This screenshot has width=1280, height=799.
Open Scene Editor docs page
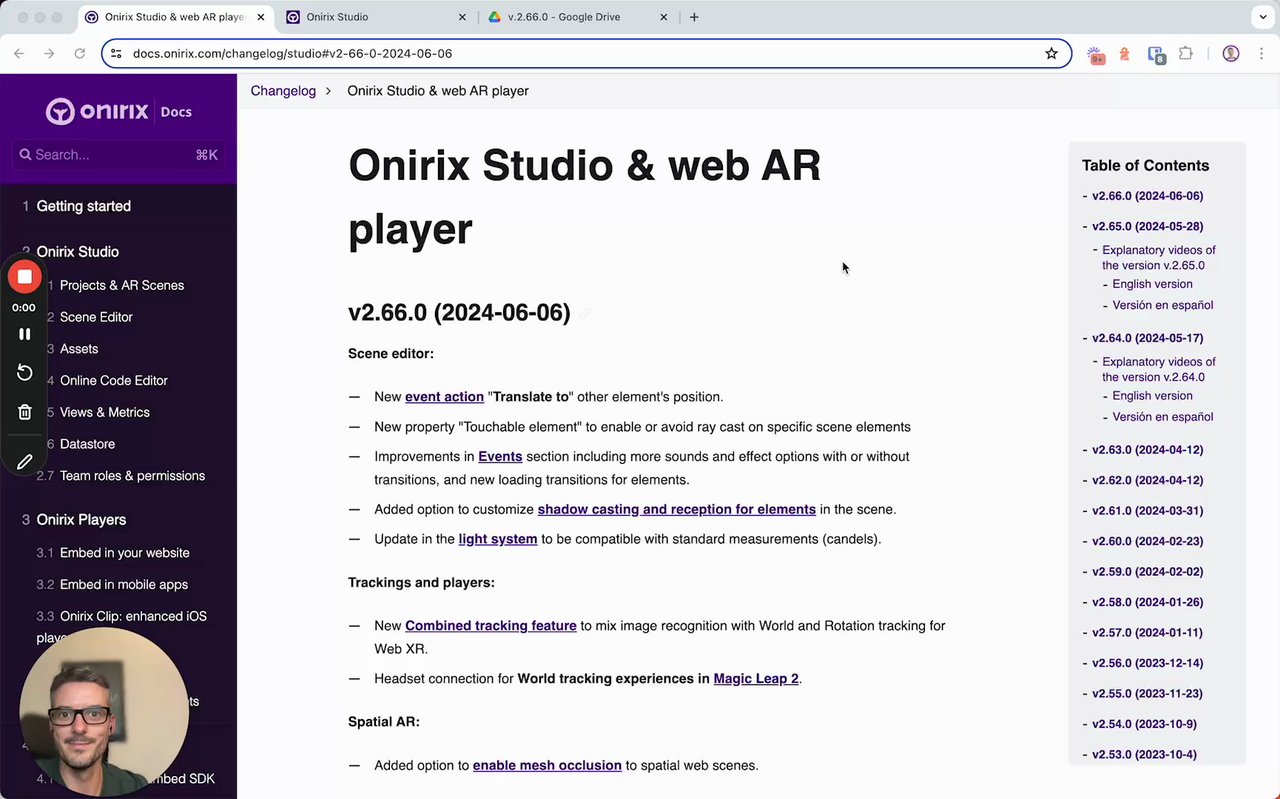click(x=96, y=317)
